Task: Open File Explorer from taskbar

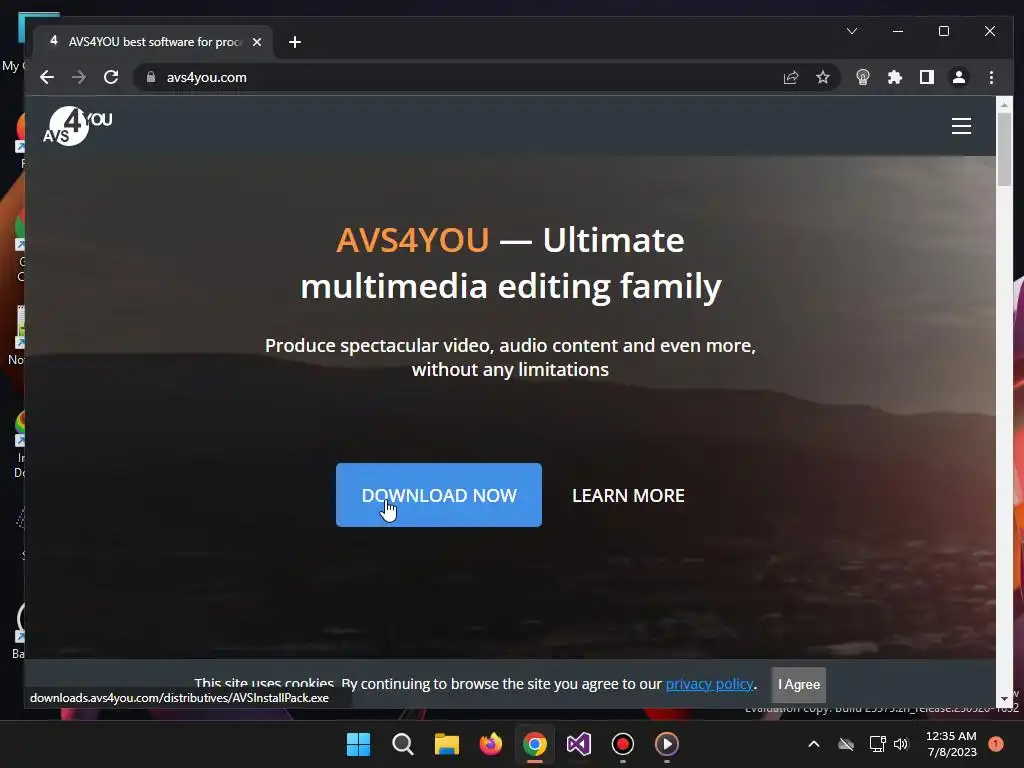Action: click(x=447, y=744)
